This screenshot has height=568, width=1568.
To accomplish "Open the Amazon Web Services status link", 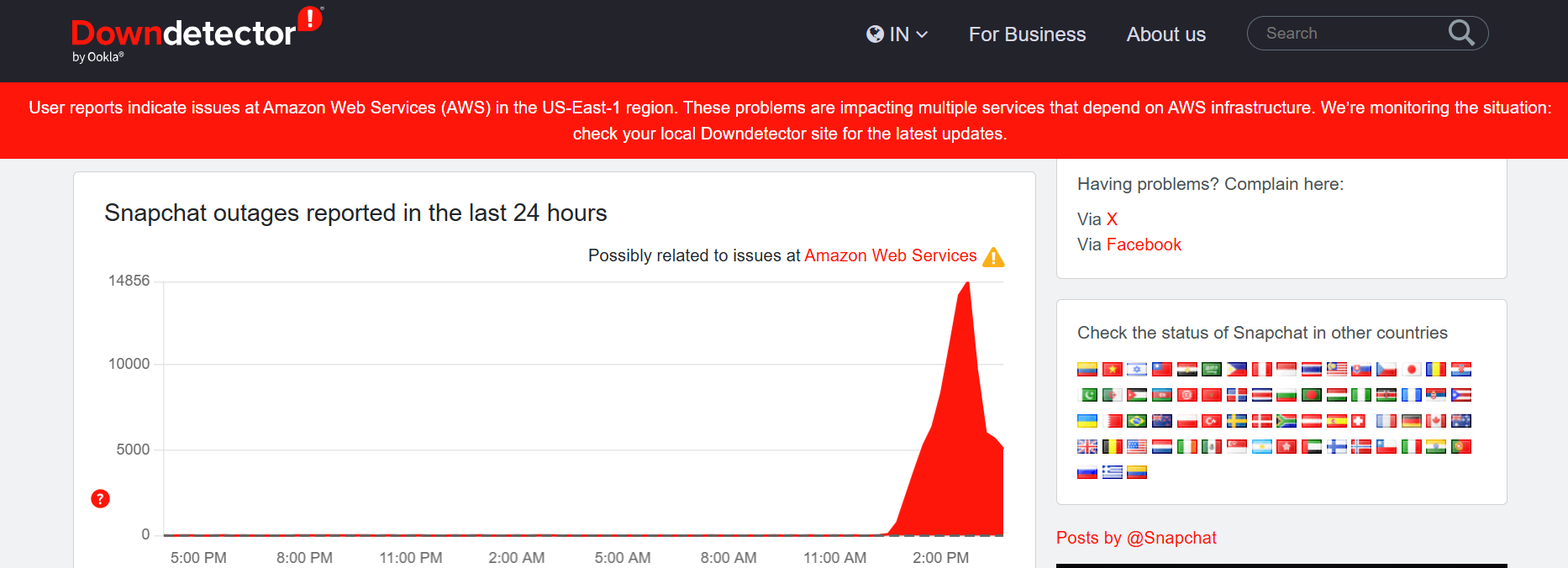I will (x=890, y=255).
